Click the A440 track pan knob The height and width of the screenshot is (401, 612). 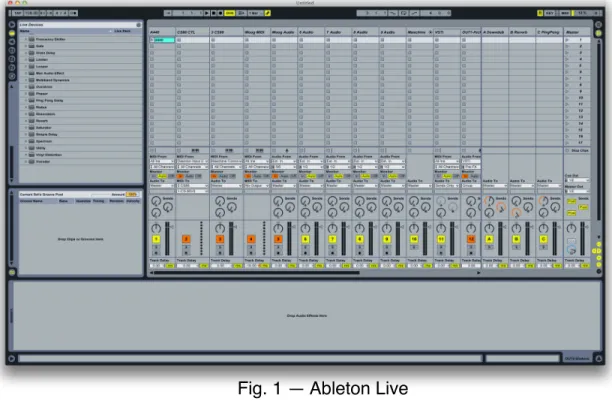pos(156,228)
